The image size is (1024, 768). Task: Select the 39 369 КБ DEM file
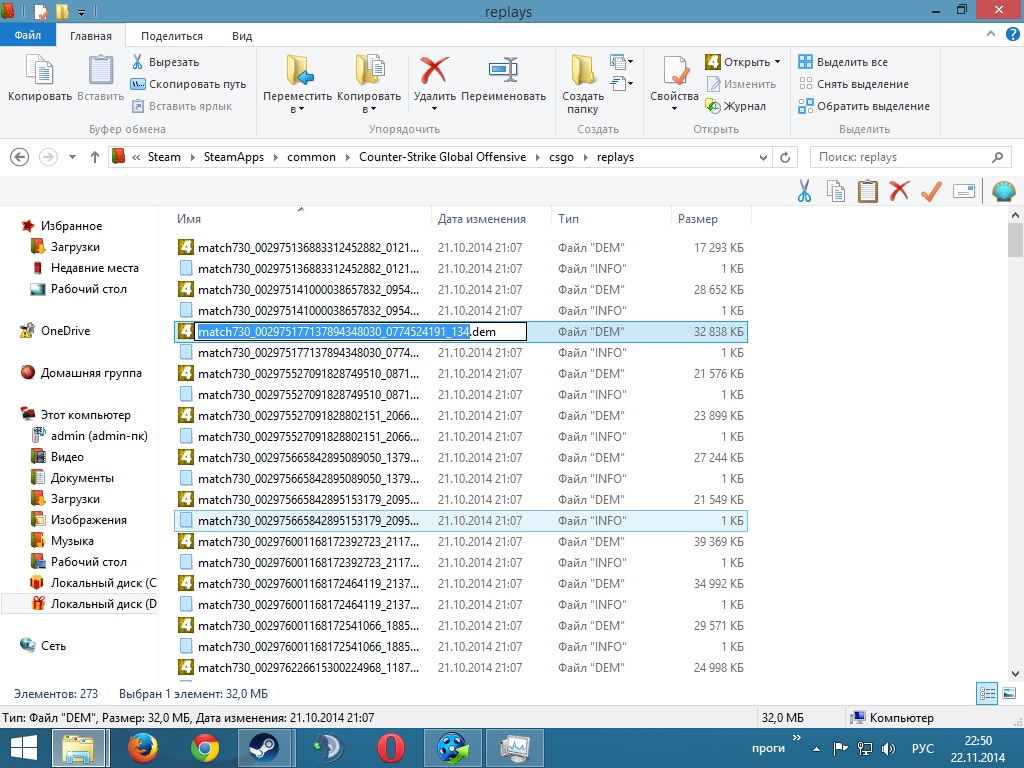coord(461,541)
